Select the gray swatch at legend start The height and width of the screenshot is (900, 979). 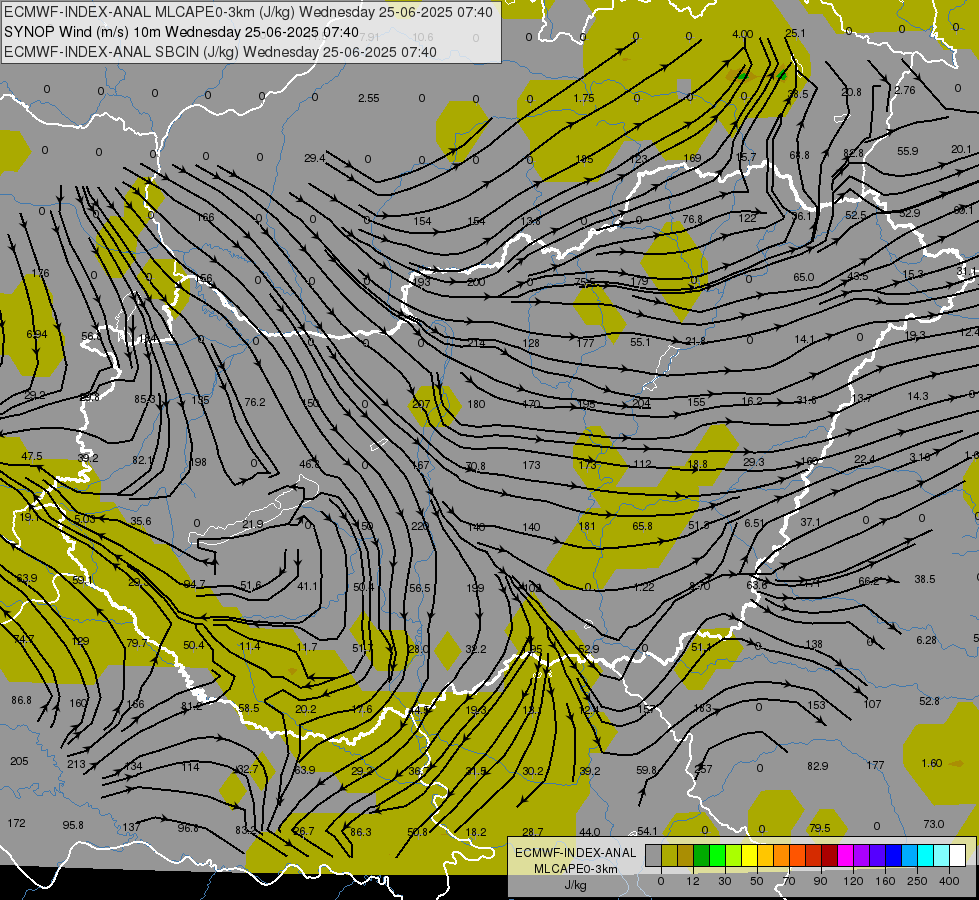653,856
